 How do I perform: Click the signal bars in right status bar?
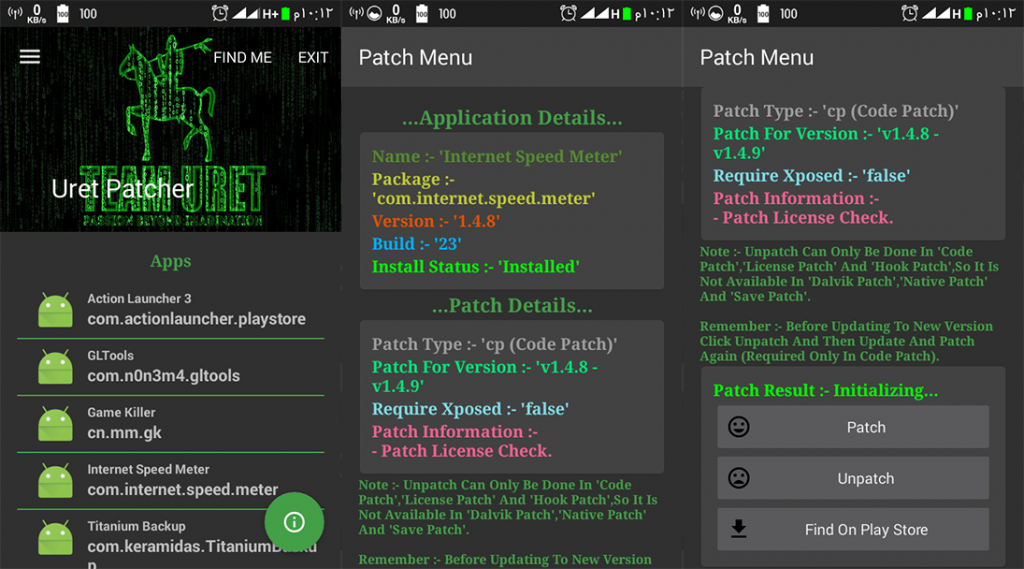pyautogui.click(x=936, y=13)
